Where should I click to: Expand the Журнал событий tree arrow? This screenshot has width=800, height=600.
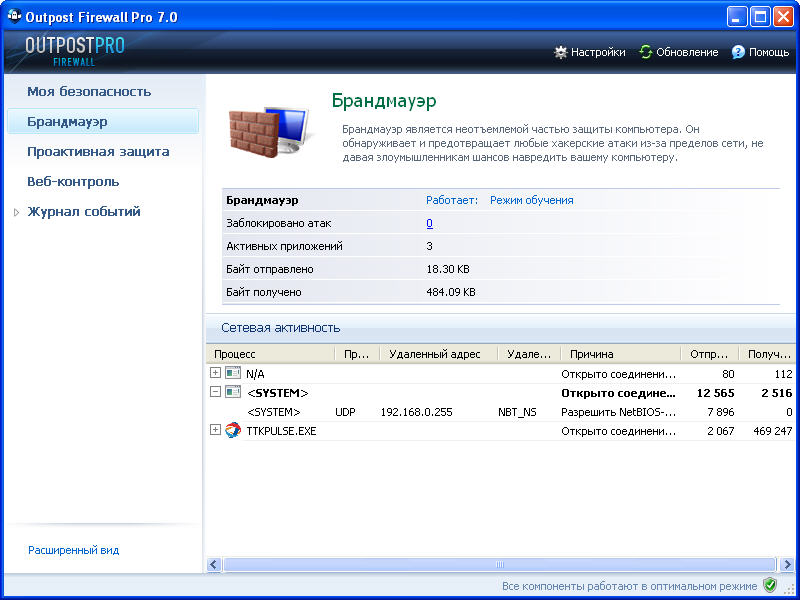16,212
